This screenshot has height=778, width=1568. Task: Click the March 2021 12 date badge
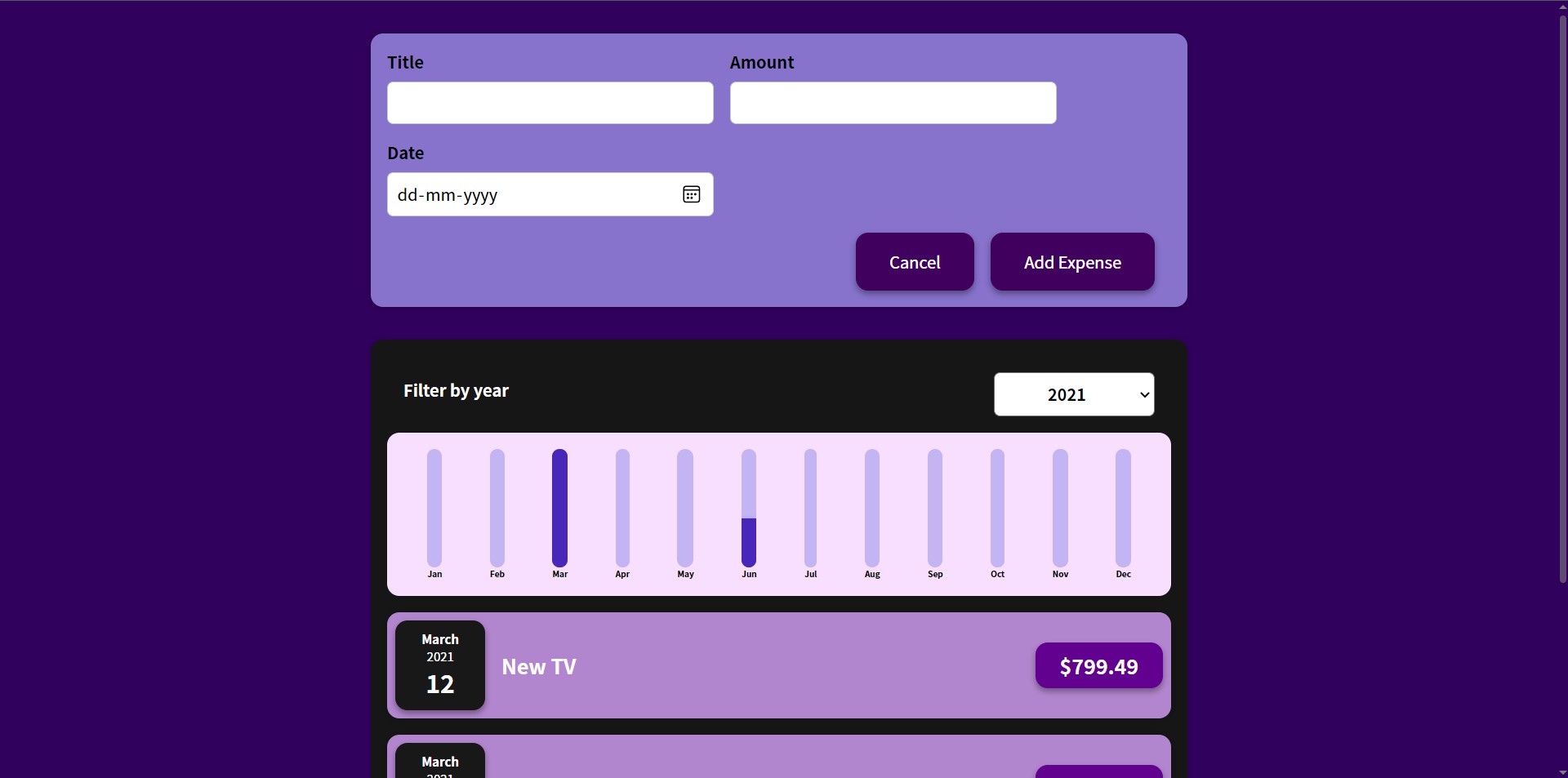[440, 665]
